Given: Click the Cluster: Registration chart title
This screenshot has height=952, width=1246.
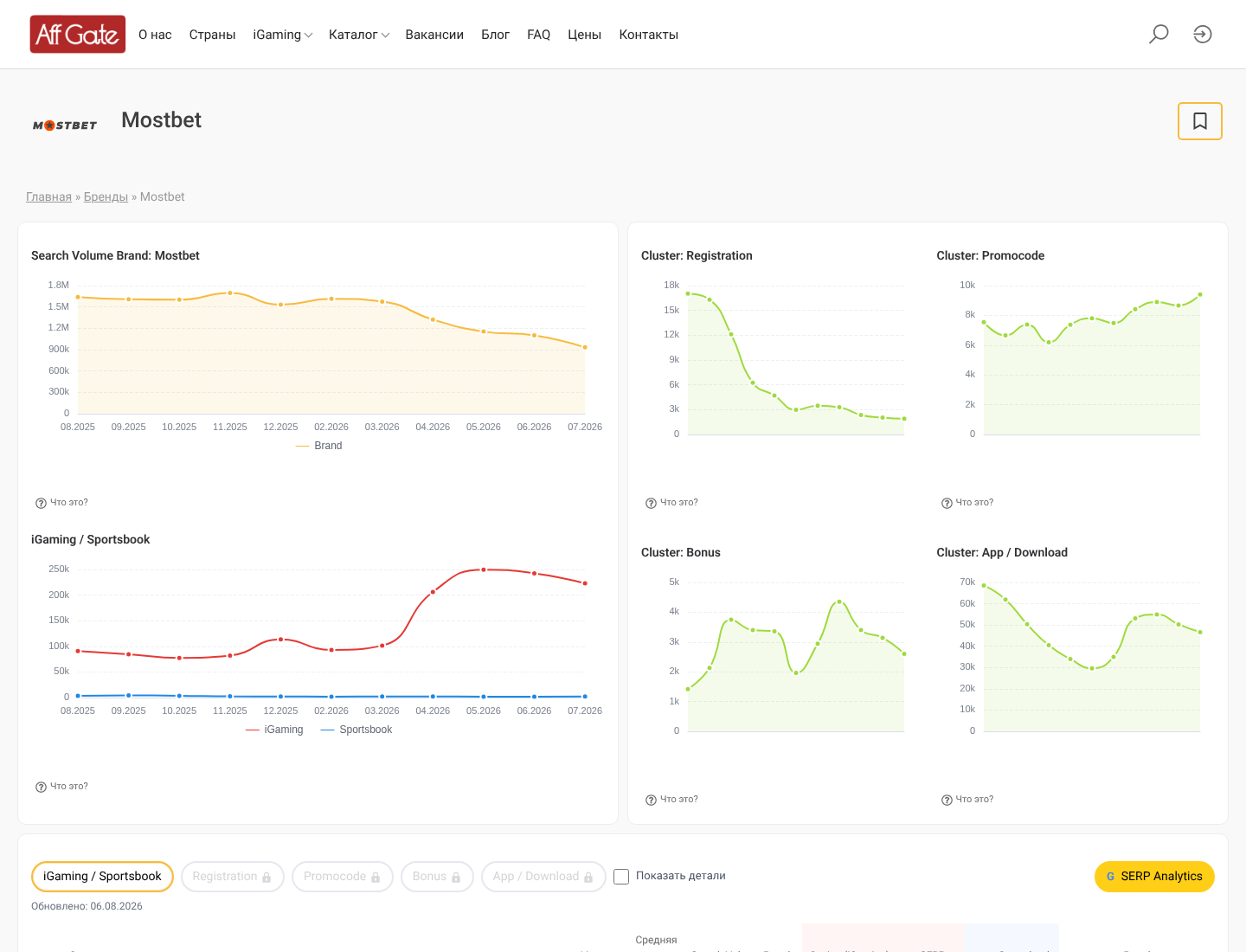Looking at the screenshot, I should (x=697, y=255).
